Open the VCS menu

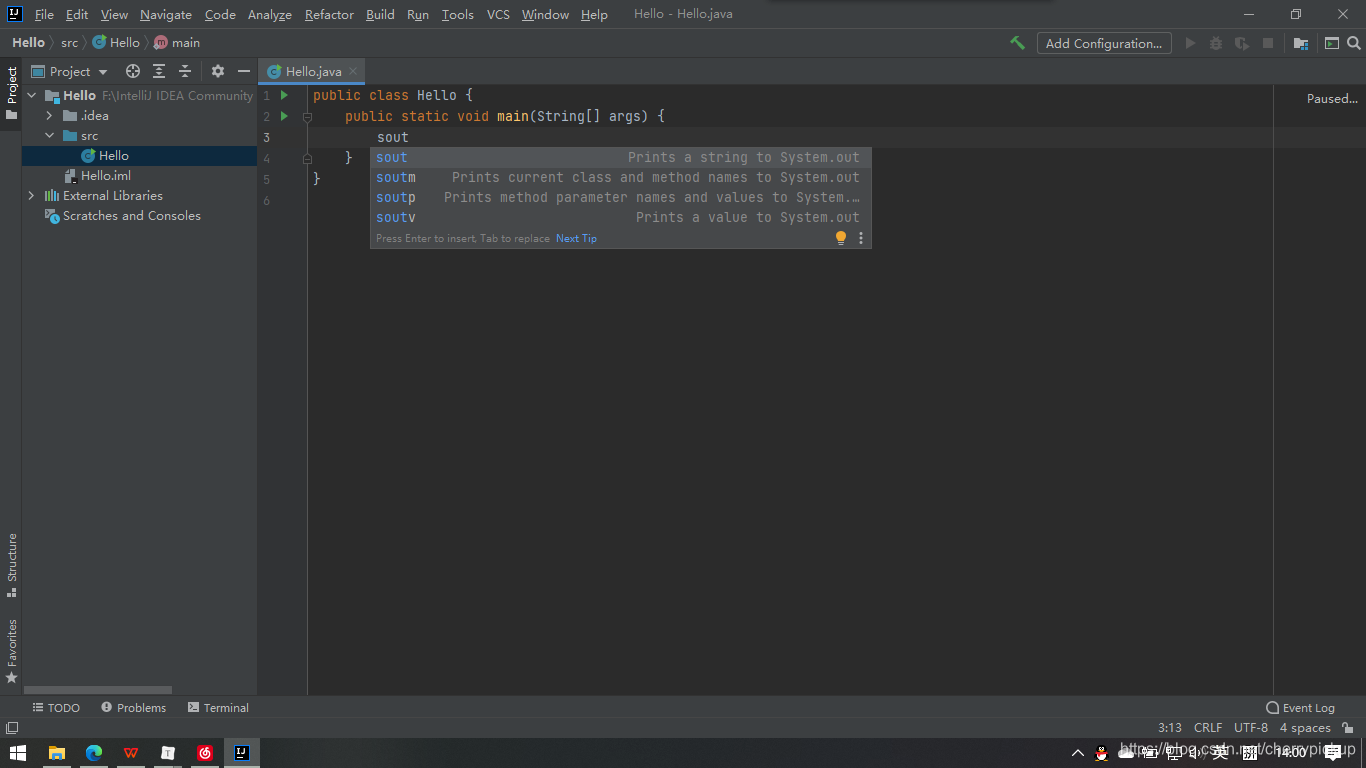[498, 14]
